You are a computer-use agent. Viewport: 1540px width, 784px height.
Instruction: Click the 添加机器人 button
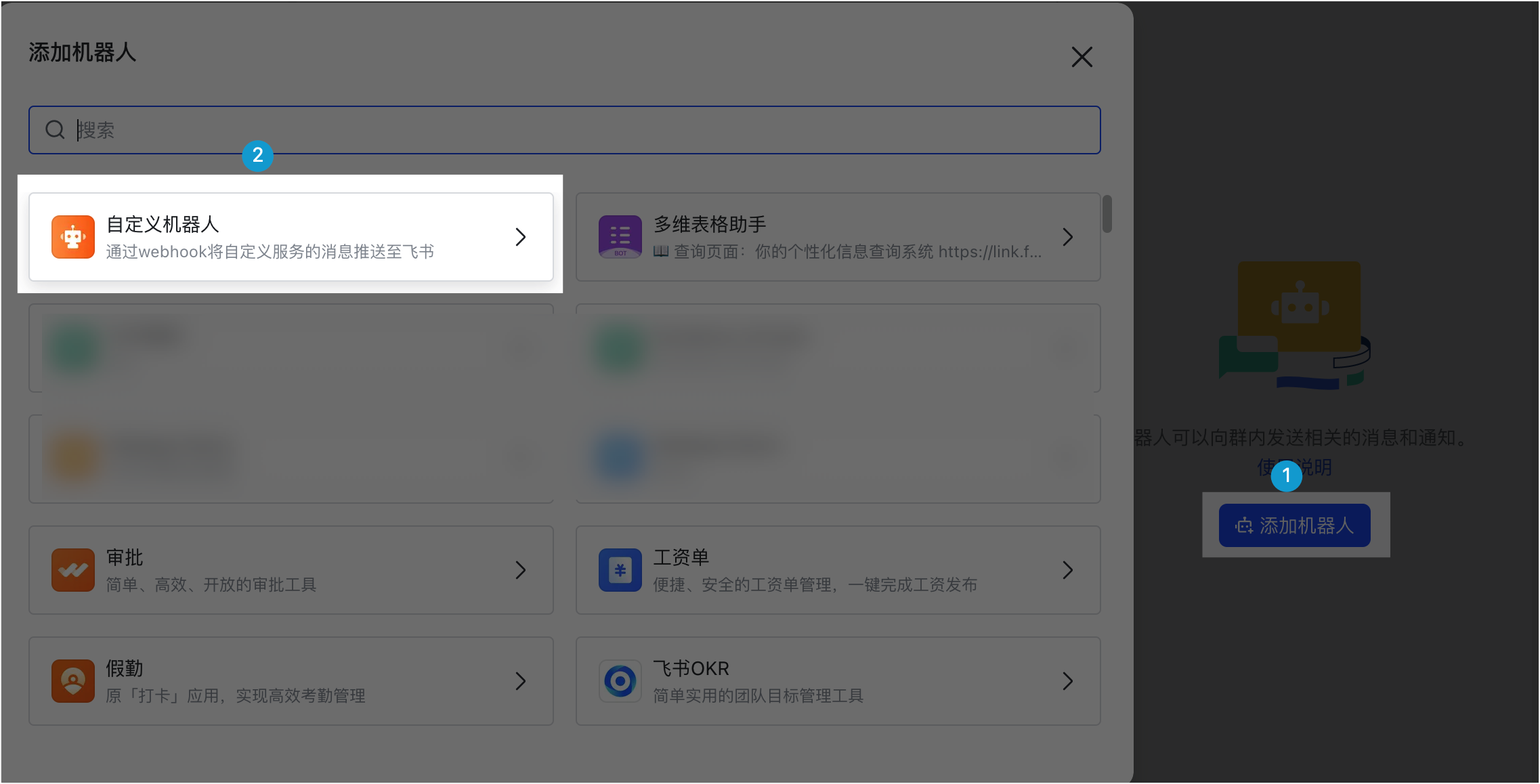(1294, 525)
